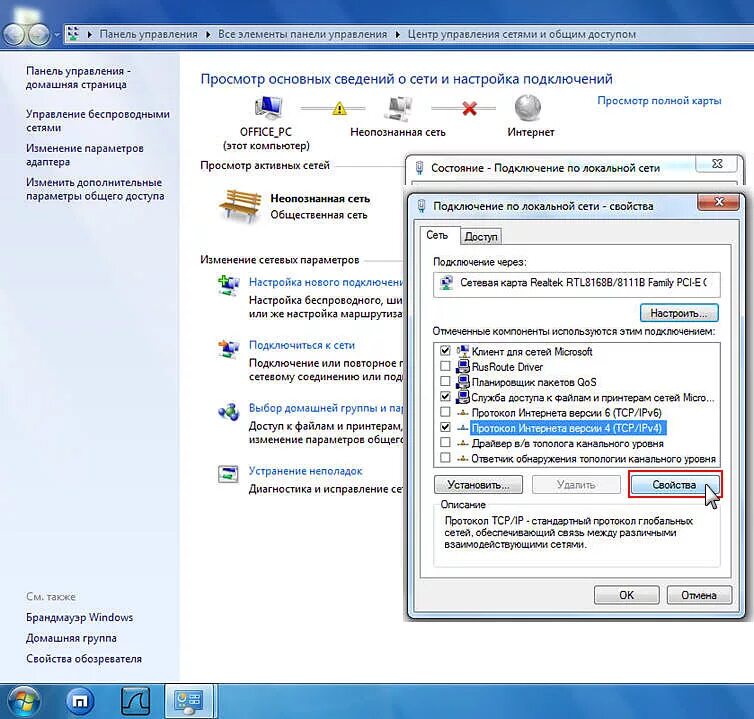Image resolution: width=754 pixels, height=719 pixels.
Task: Enable the RusRoute Driver checkbox
Action: click(445, 366)
